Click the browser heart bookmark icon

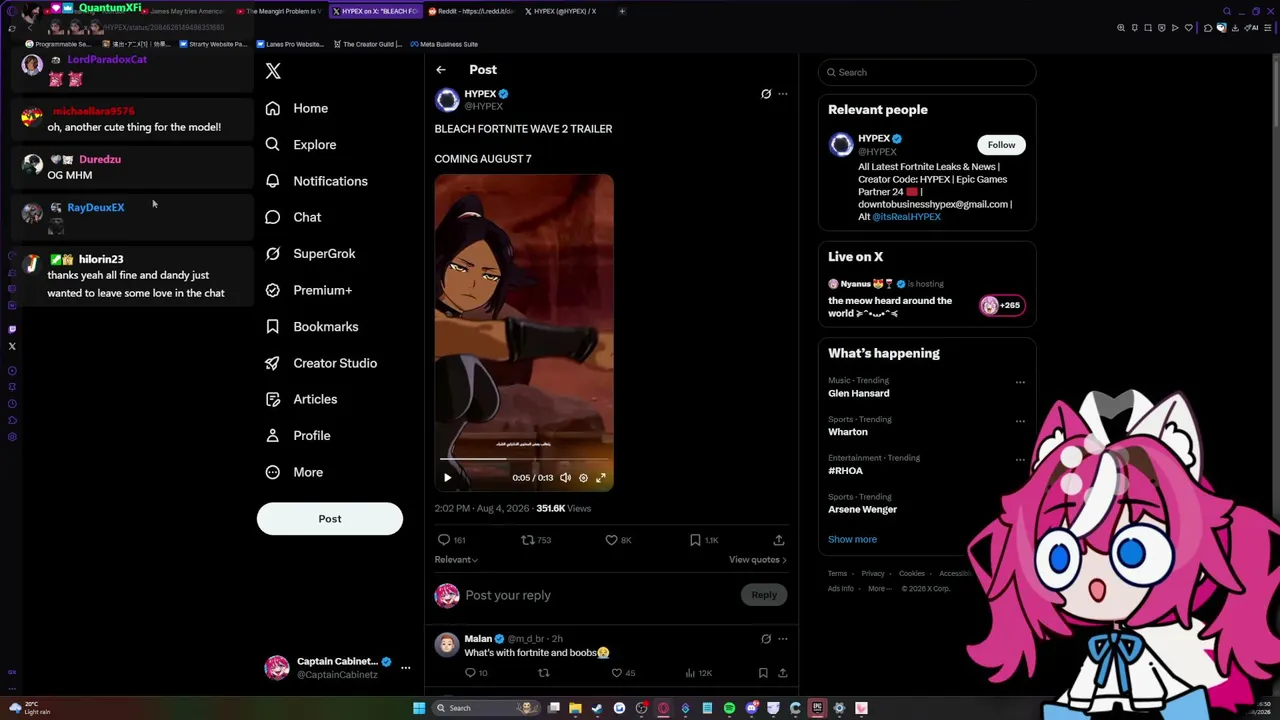(1189, 28)
